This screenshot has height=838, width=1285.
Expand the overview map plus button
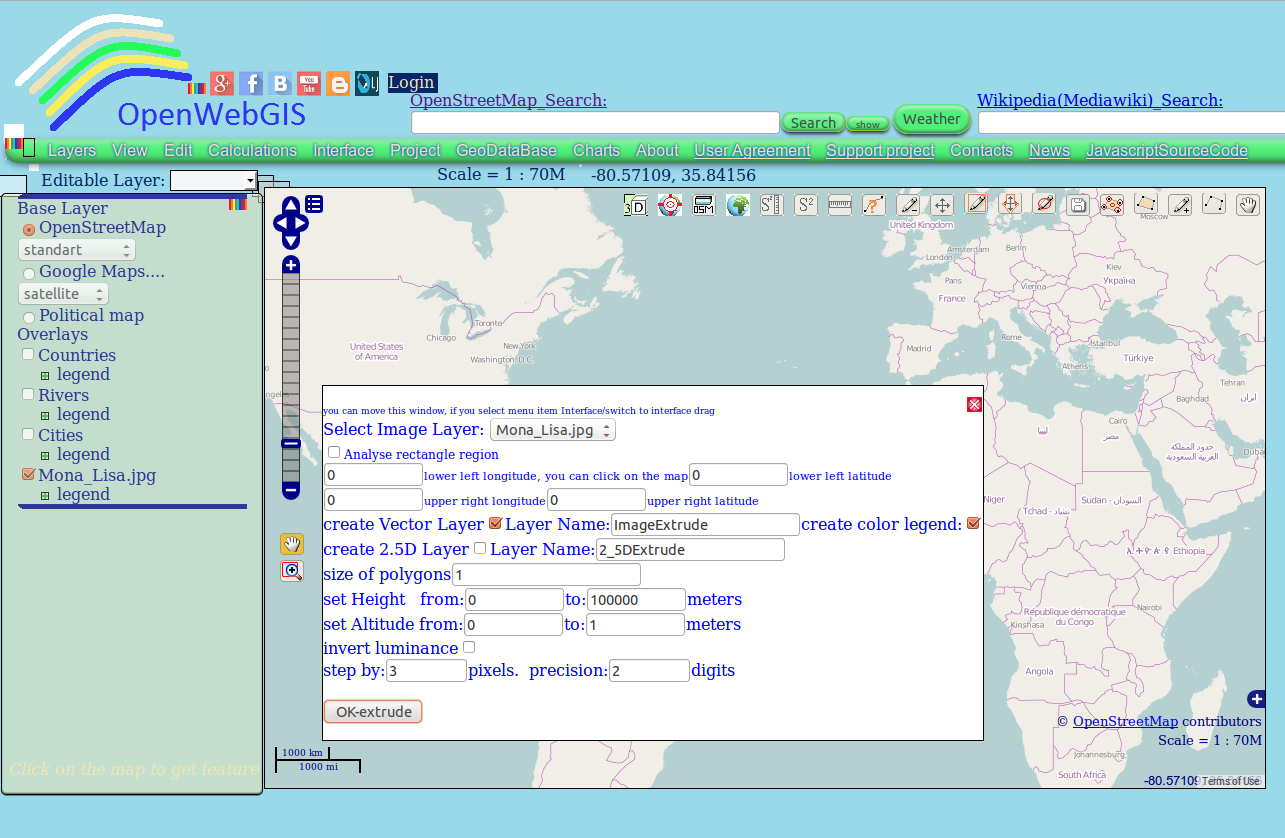[1257, 699]
